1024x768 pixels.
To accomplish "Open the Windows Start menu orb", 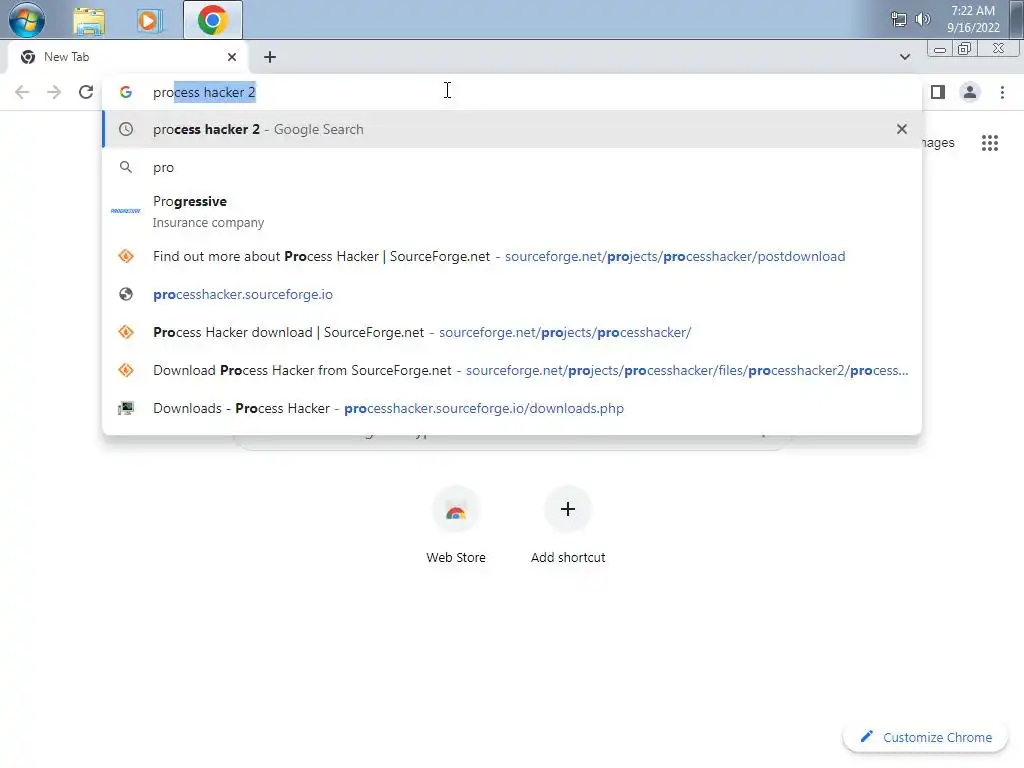I will coord(27,20).
